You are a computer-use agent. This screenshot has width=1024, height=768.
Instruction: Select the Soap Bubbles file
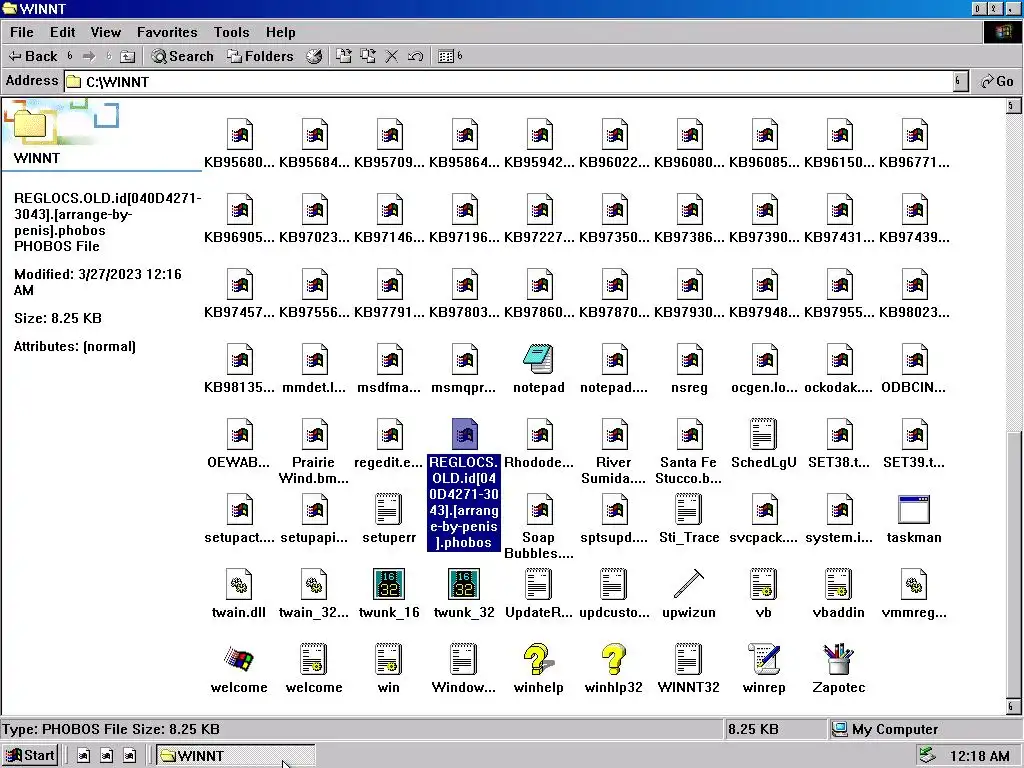(x=539, y=526)
